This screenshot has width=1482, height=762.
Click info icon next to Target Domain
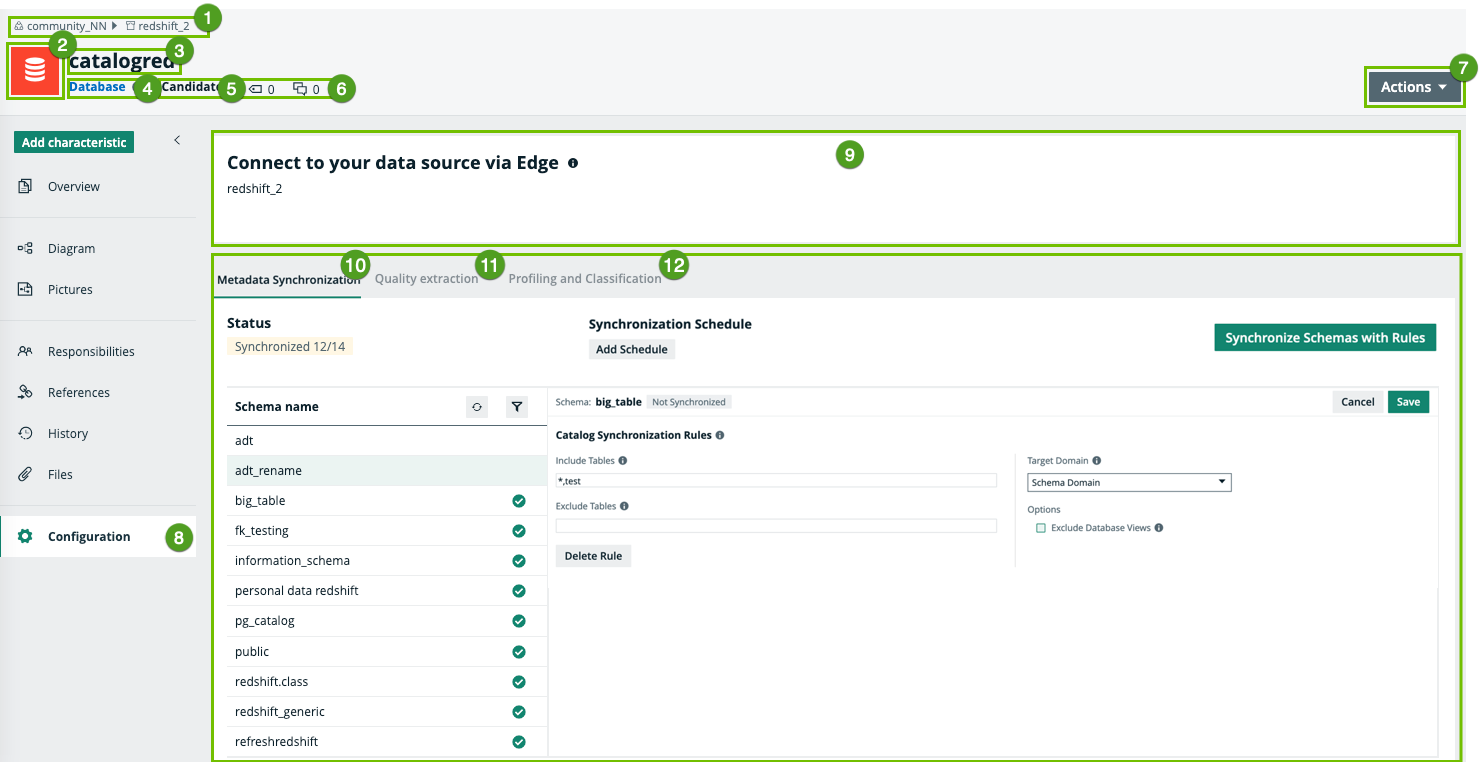tap(1097, 461)
